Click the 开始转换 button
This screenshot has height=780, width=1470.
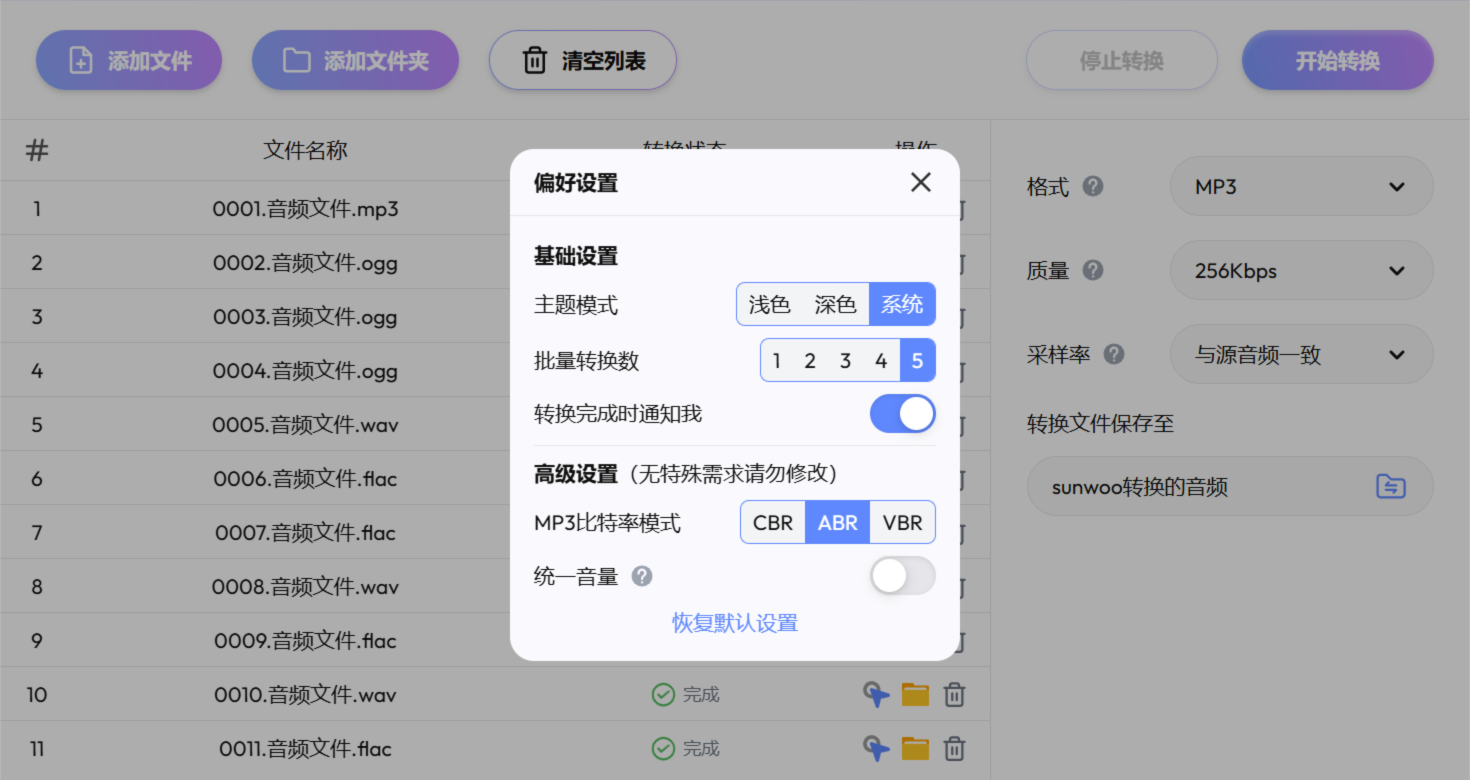pos(1337,60)
